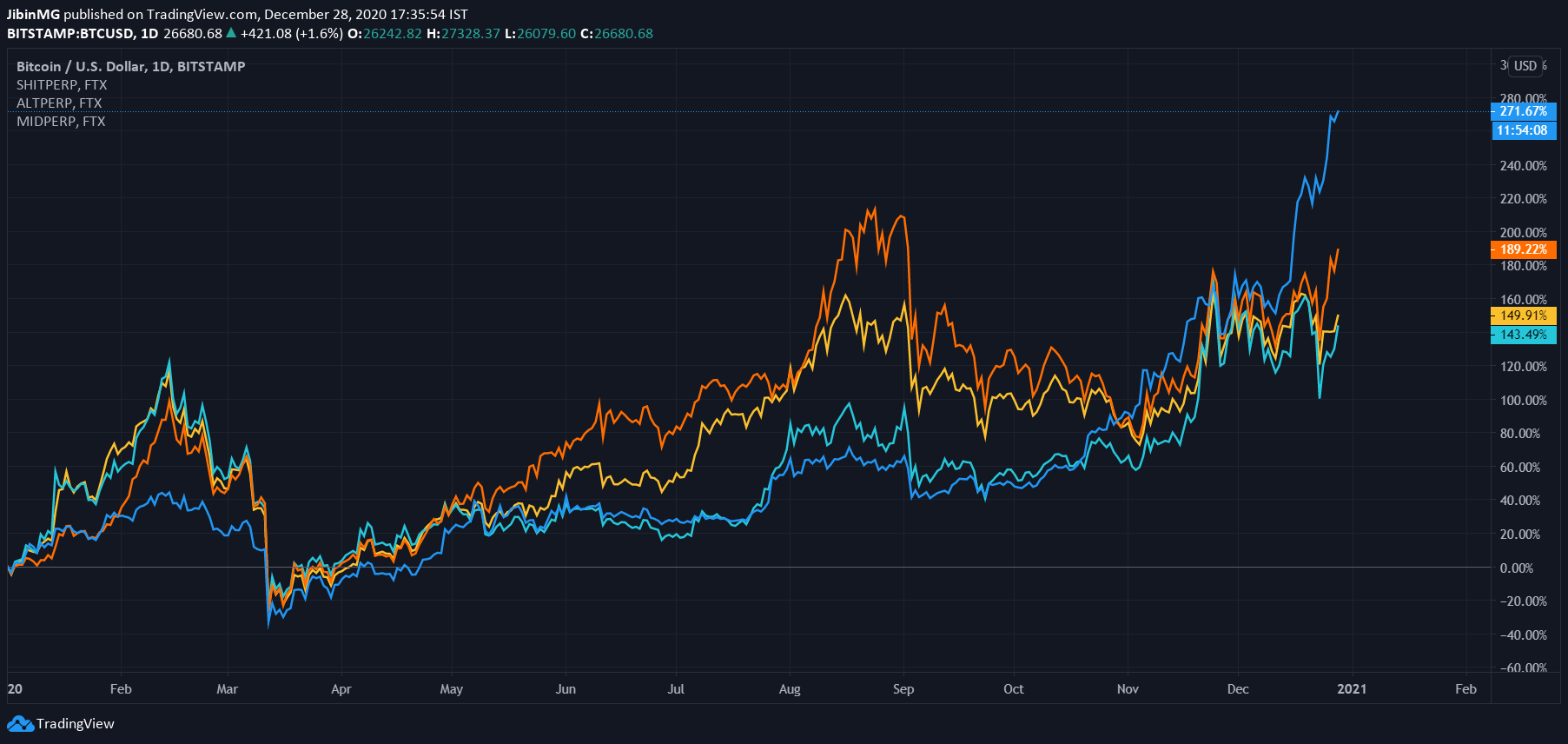Select the Bitcoin / U.S. Dollar legend title
The height and width of the screenshot is (744, 1568).
point(131,66)
